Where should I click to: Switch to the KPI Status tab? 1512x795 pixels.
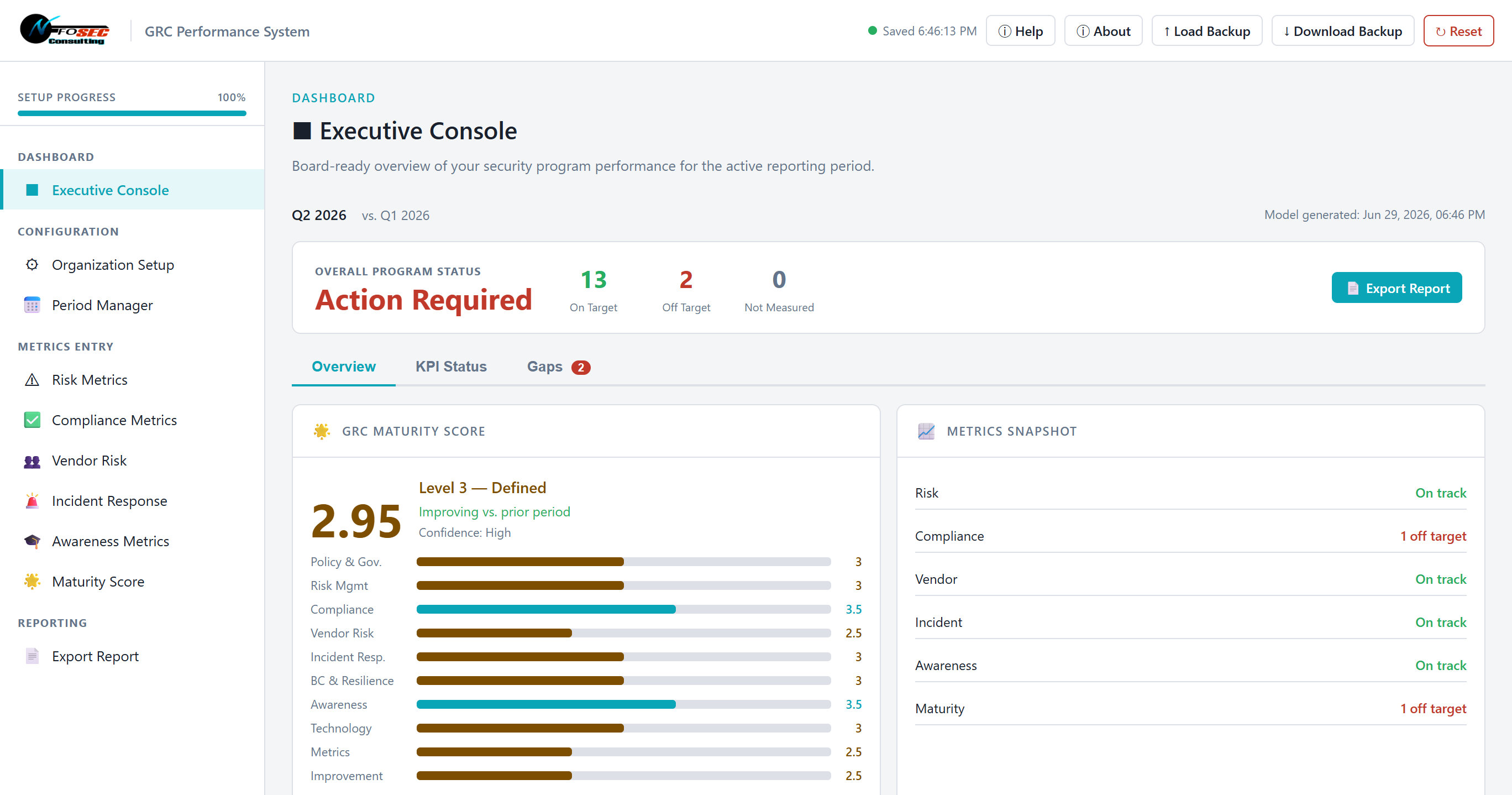[x=451, y=367]
